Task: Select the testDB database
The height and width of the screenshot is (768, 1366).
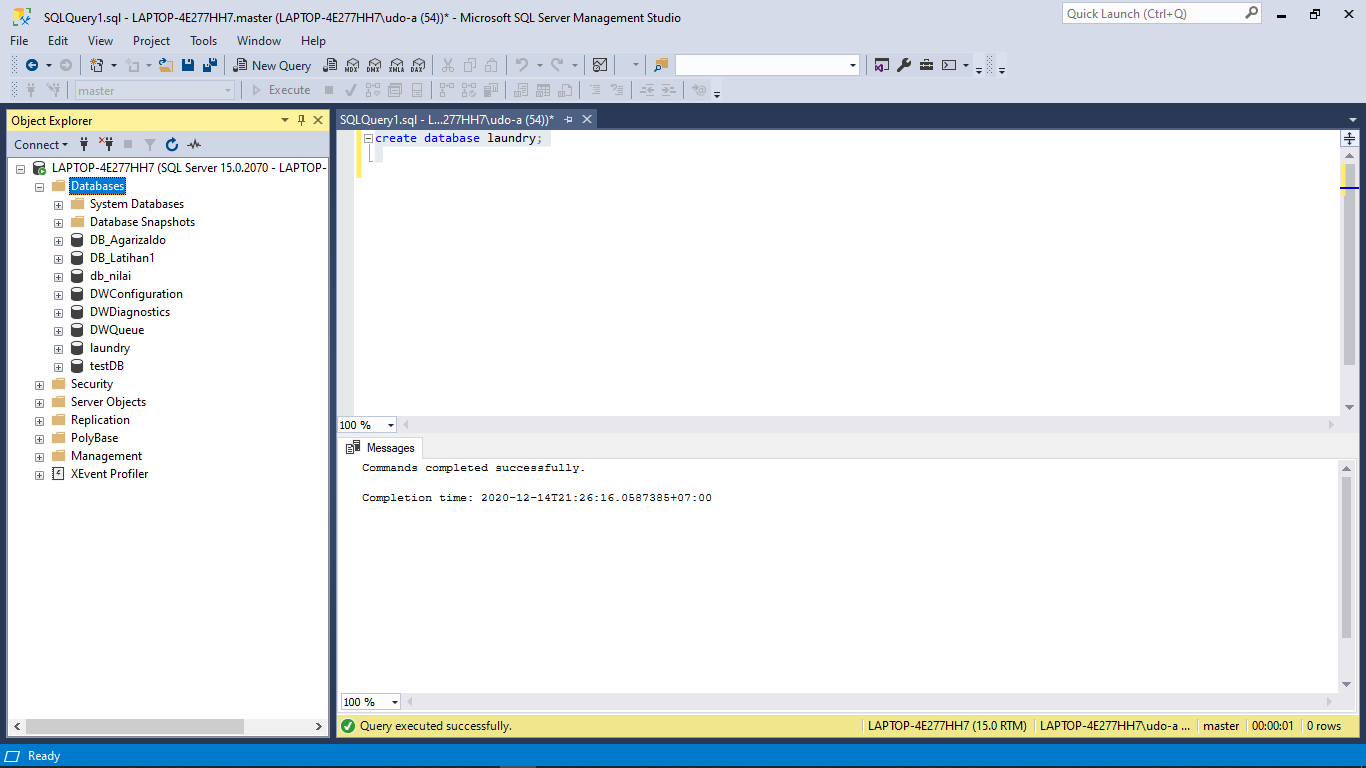Action: (106, 366)
